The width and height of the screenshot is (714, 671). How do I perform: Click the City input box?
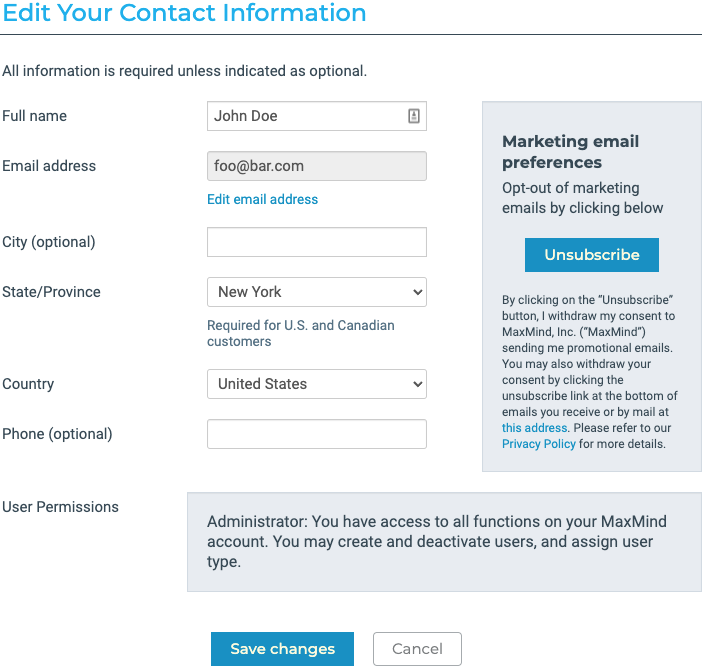click(316, 242)
